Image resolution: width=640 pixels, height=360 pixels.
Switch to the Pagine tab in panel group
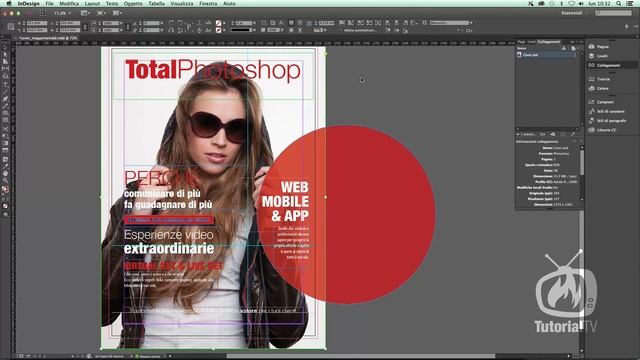pyautogui.click(x=521, y=42)
